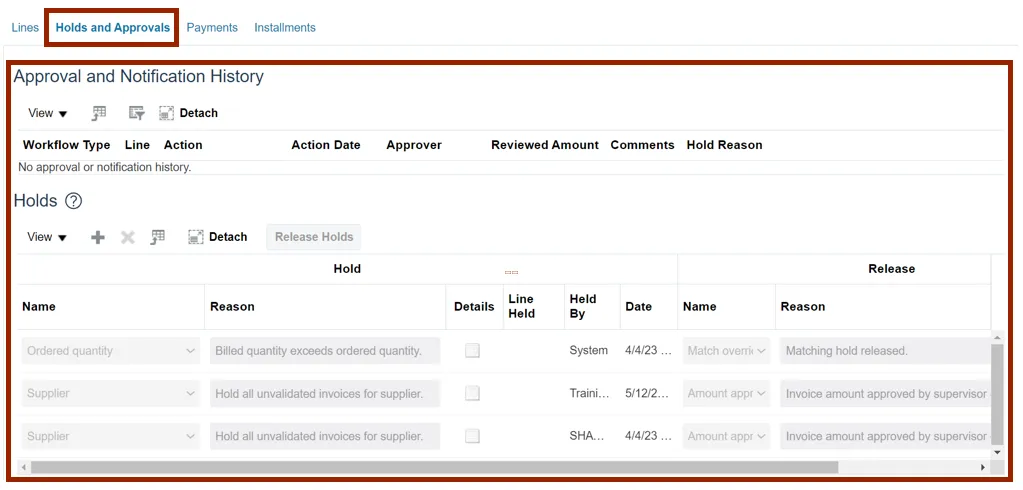Click the Export to Excel icon in Approval history toolbar
This screenshot has width=1023, height=490.
(x=99, y=113)
